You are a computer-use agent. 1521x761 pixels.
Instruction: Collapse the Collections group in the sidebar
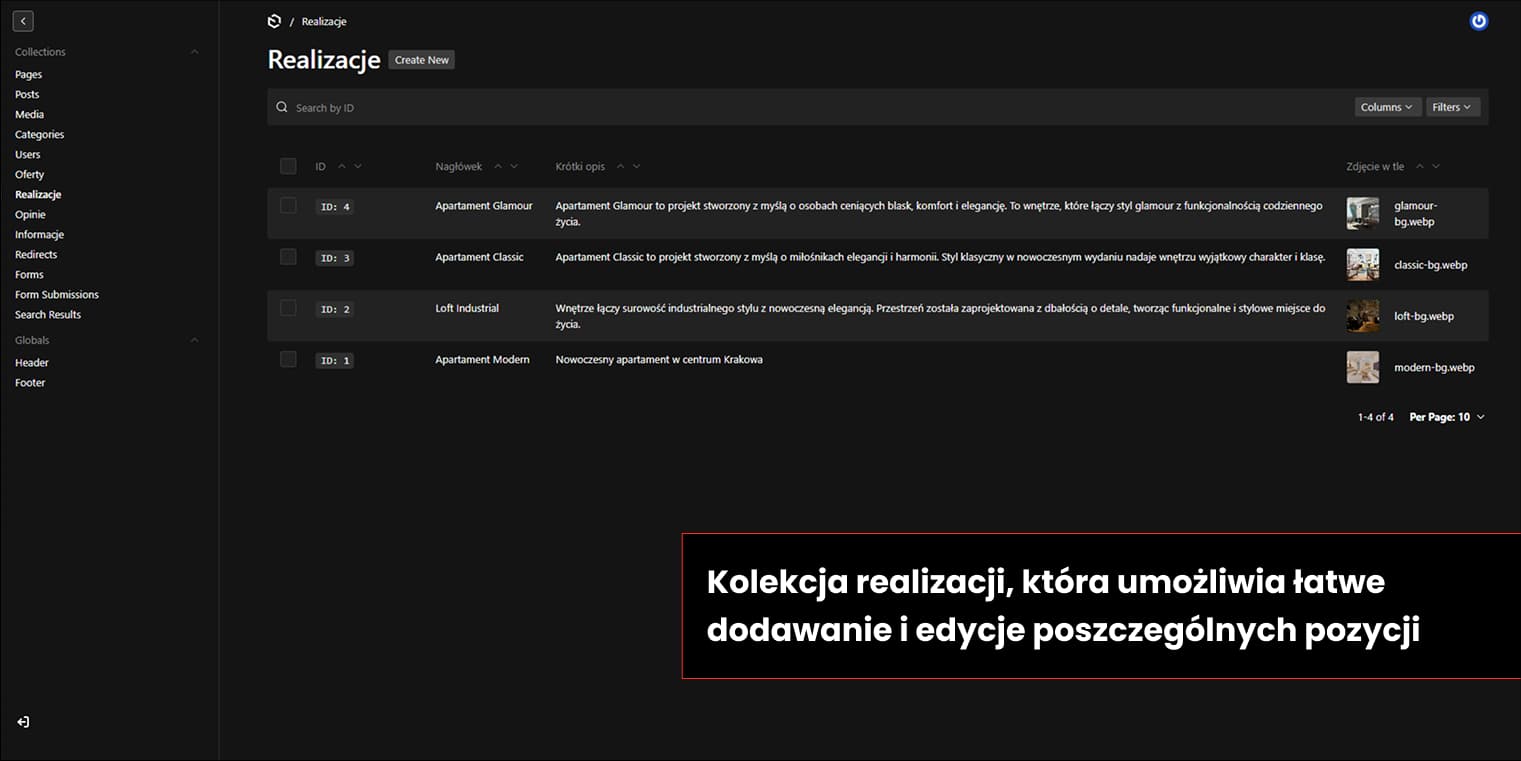click(x=194, y=50)
